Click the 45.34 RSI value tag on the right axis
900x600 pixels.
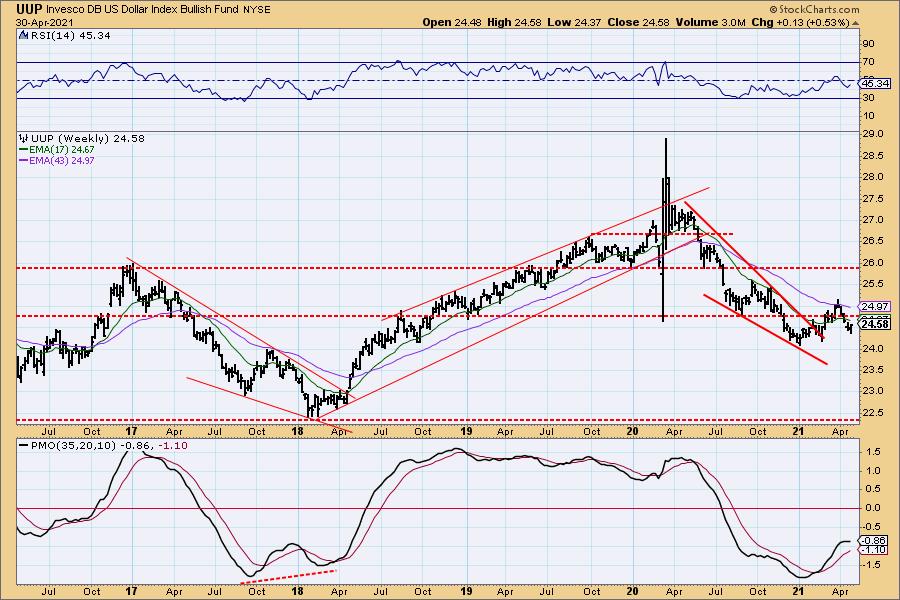pyautogui.click(x=875, y=83)
